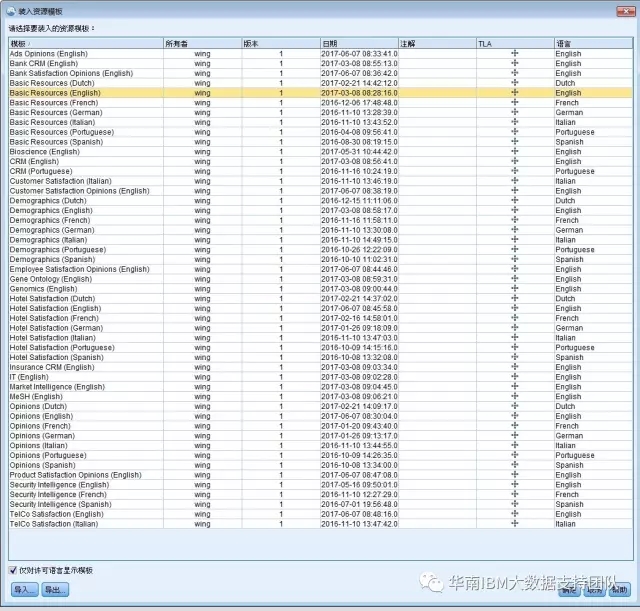The height and width of the screenshot is (611, 640).
Task: Click TLA icon in Hotel Satisfaction (Spanish) row
Action: click(x=515, y=357)
